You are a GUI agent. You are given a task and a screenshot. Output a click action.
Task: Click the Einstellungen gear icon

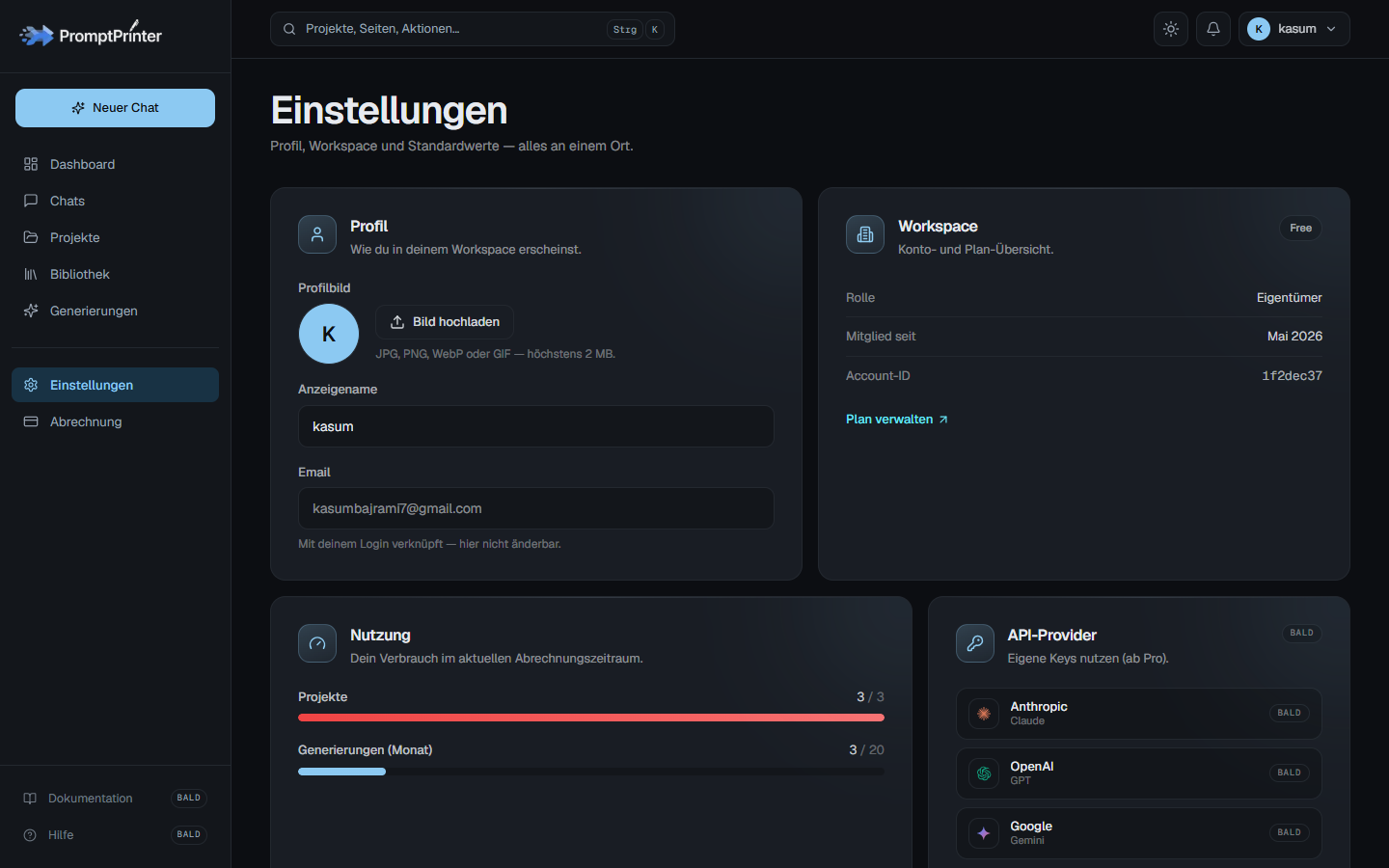tap(31, 385)
